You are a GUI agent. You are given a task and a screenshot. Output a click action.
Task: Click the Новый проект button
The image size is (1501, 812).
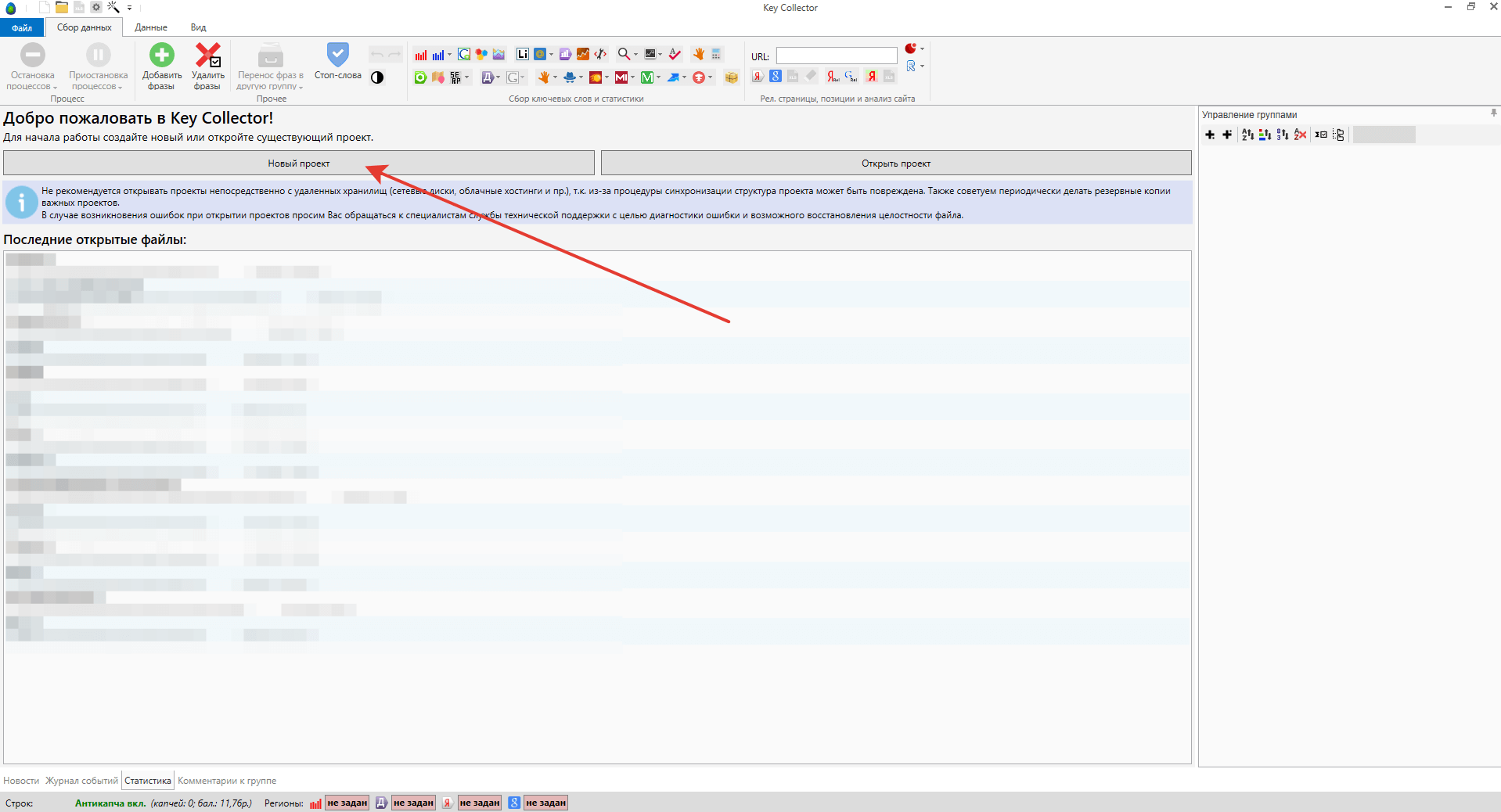[299, 163]
